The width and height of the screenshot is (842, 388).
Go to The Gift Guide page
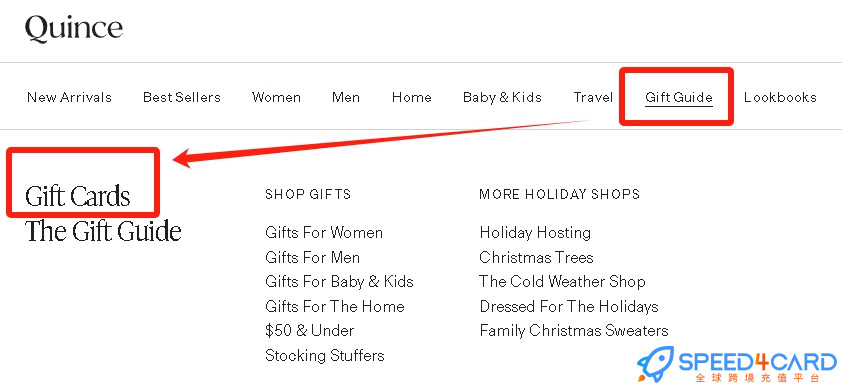coord(103,231)
